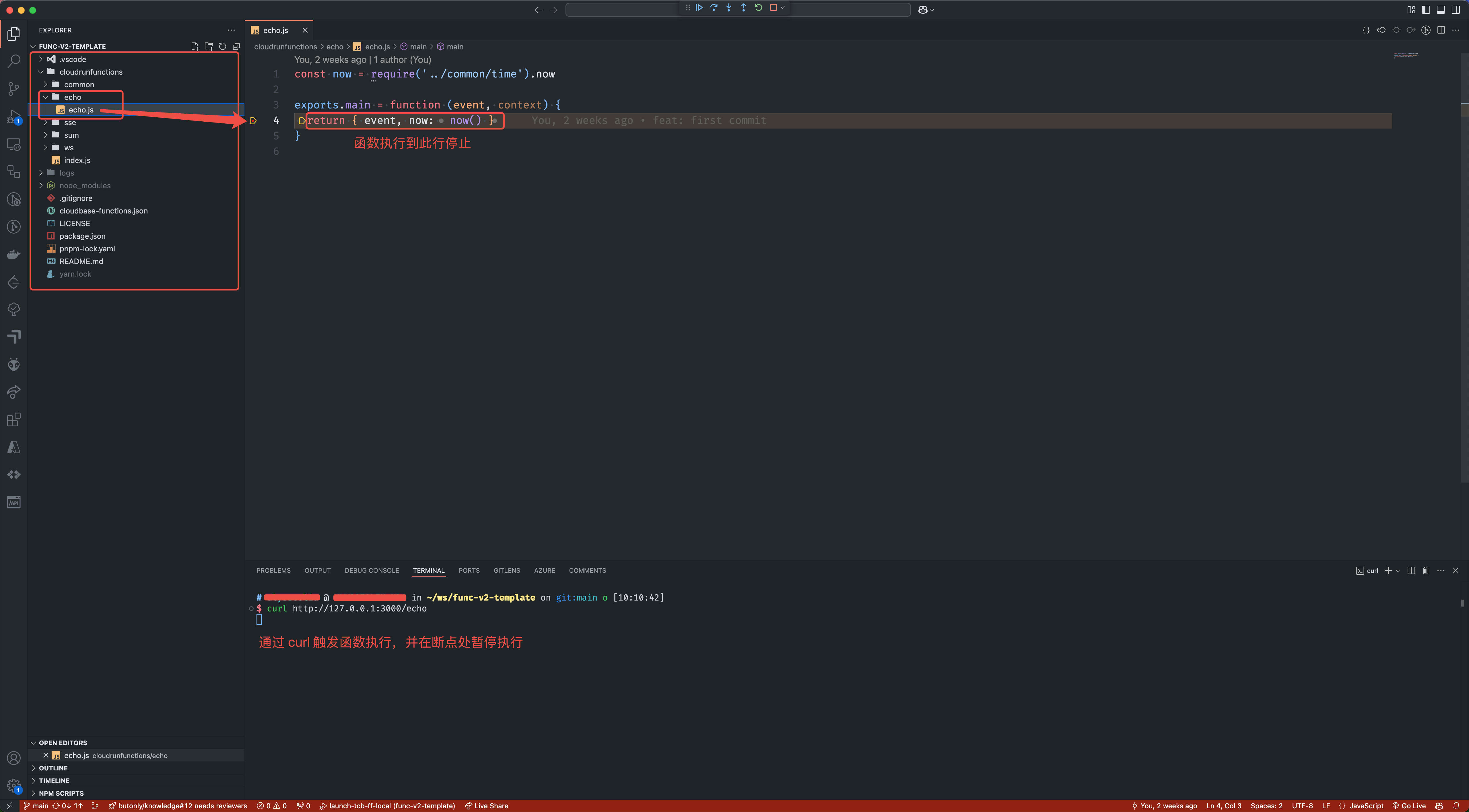This screenshot has height=812, width=1469.
Task: Change the JavaScript language mode
Action: [x=1366, y=806]
